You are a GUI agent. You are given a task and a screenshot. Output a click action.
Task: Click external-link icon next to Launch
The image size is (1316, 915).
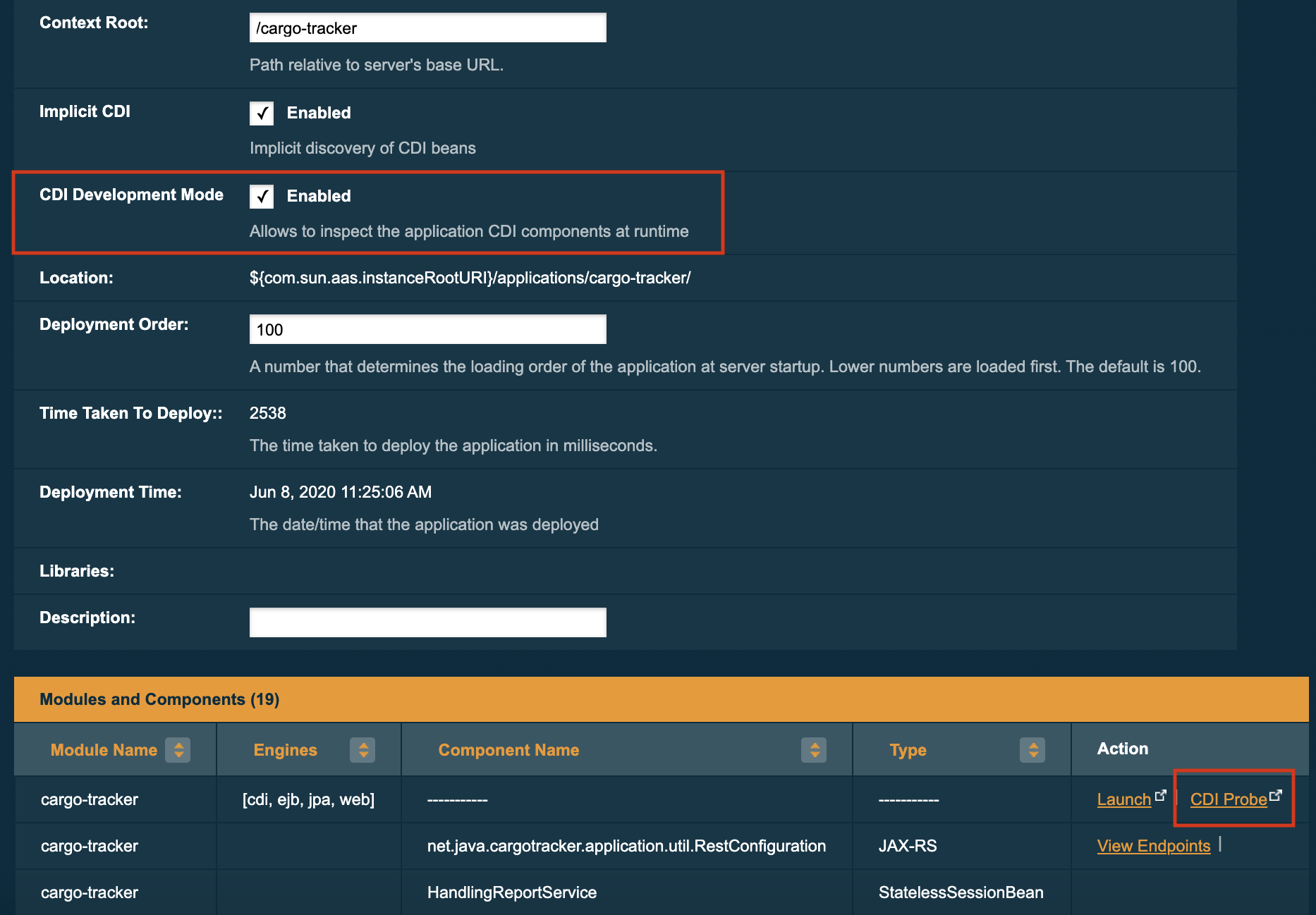1160,795
